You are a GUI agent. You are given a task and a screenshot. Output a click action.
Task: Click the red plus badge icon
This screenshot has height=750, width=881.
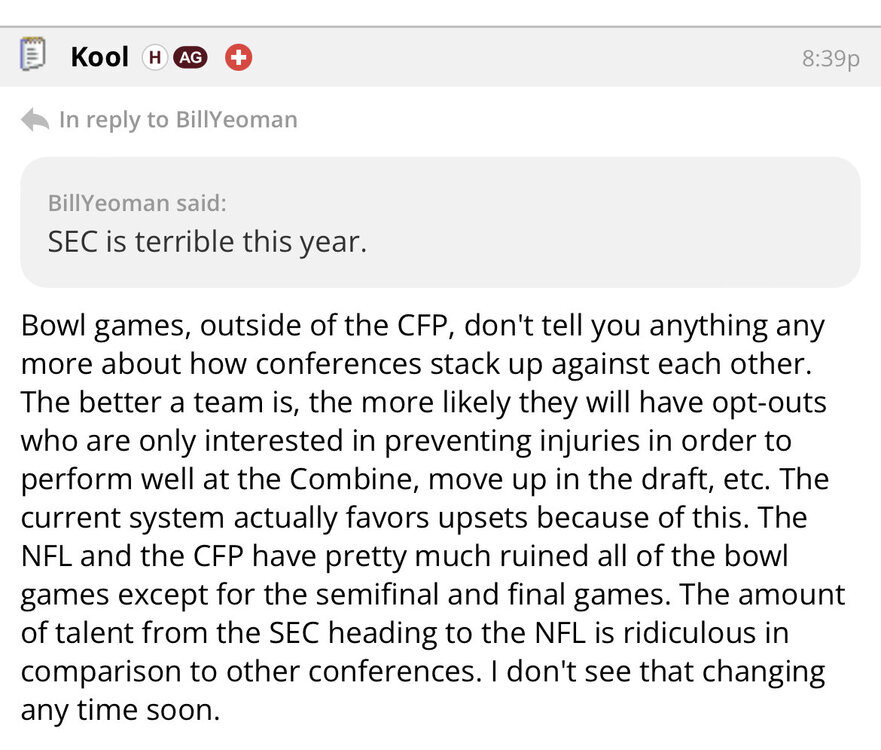click(238, 57)
